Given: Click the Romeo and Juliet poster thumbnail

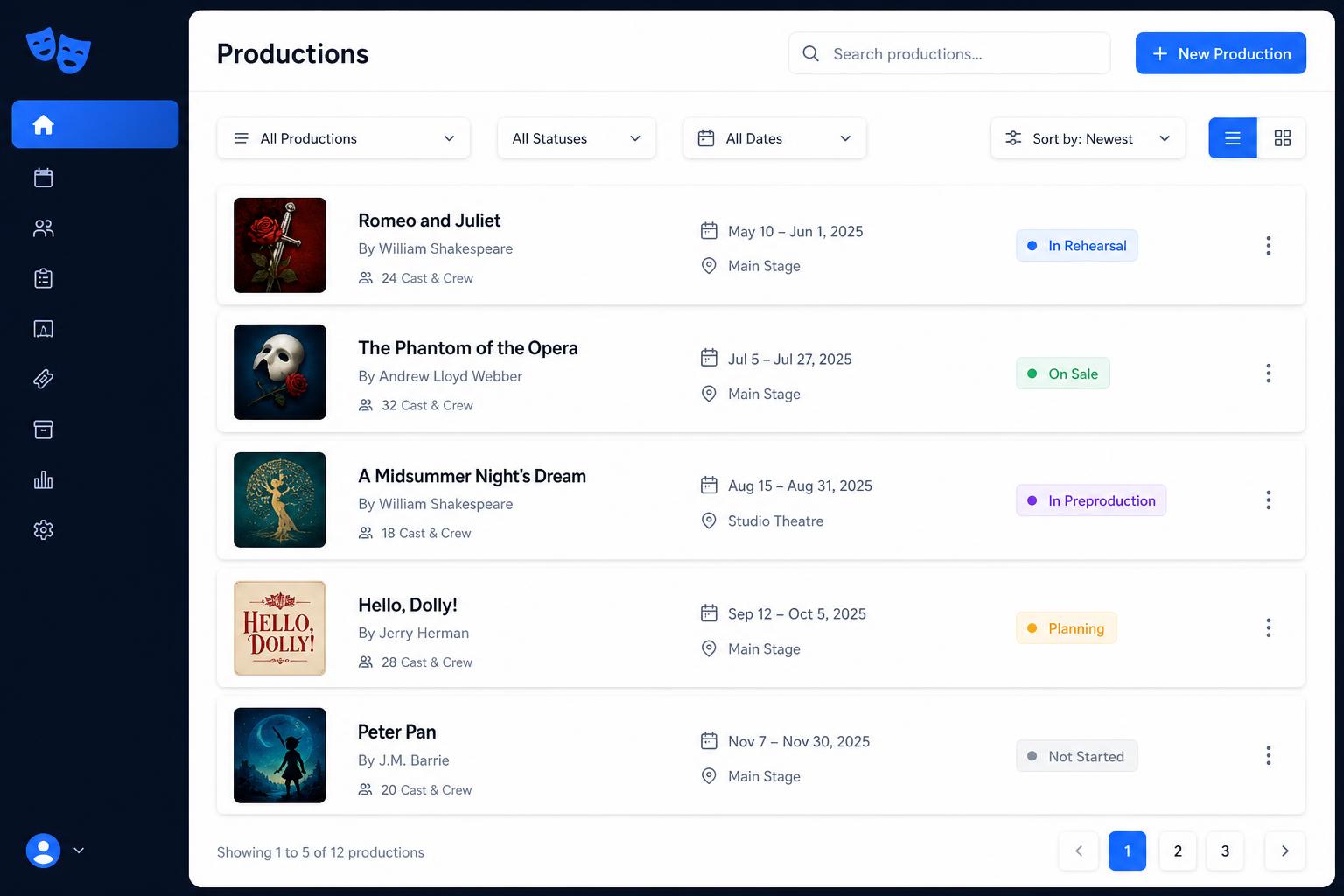Looking at the screenshot, I should pos(280,245).
